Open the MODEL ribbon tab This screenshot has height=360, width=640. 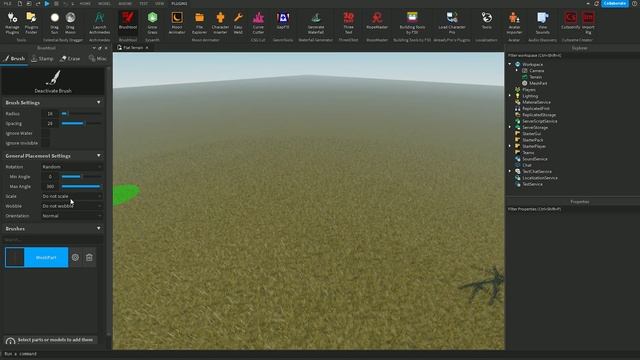coord(104,4)
